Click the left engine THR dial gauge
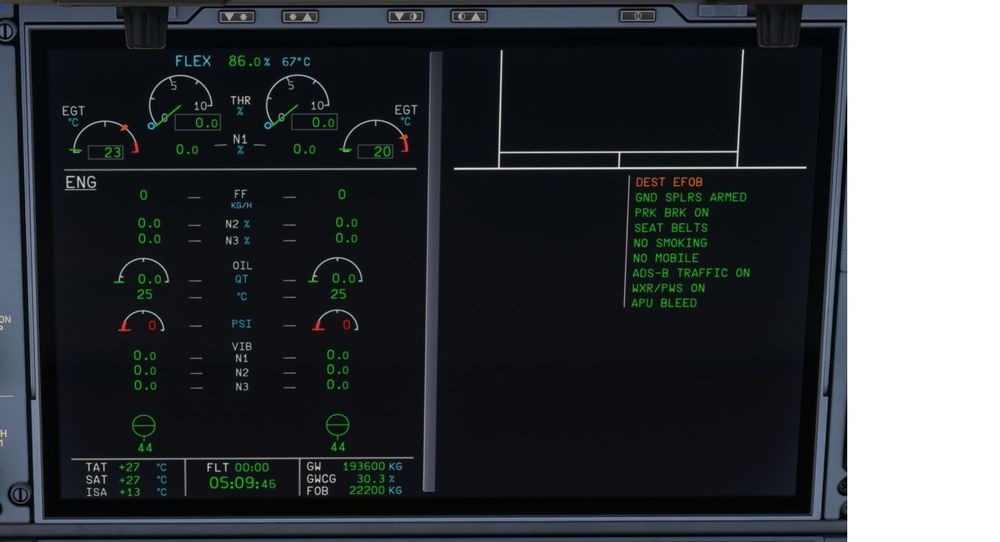 (x=180, y=102)
